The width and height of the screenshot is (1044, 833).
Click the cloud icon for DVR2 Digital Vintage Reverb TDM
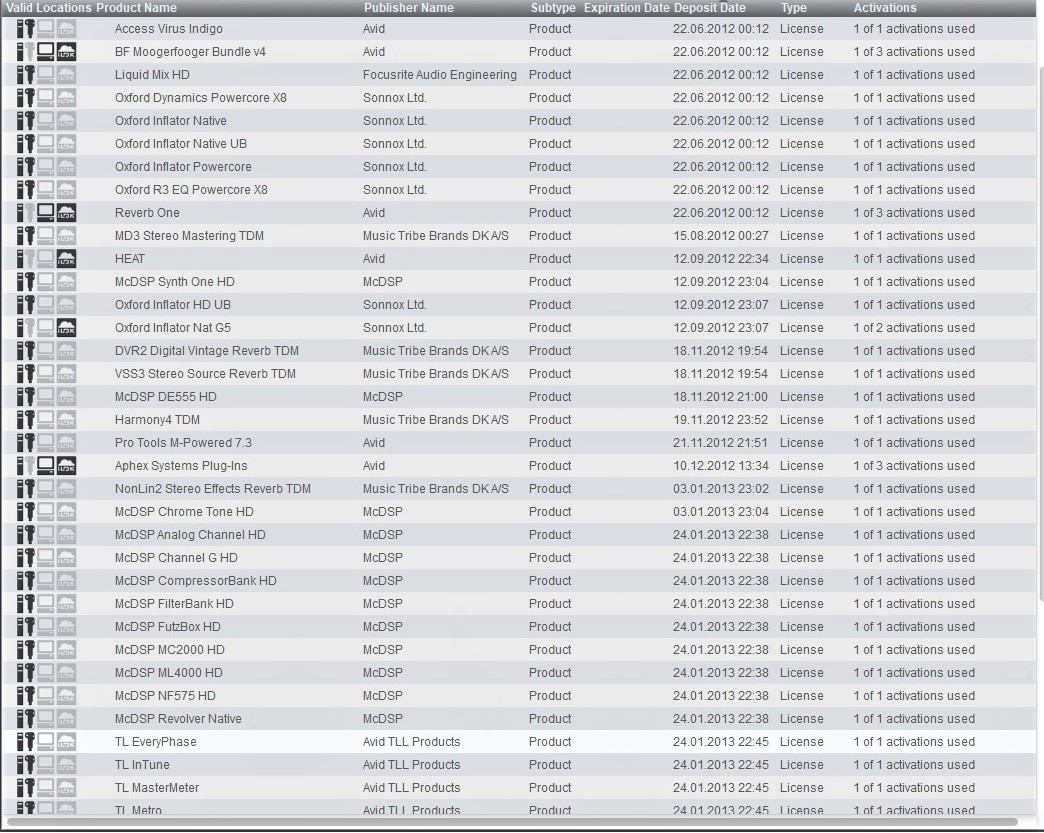(x=66, y=350)
